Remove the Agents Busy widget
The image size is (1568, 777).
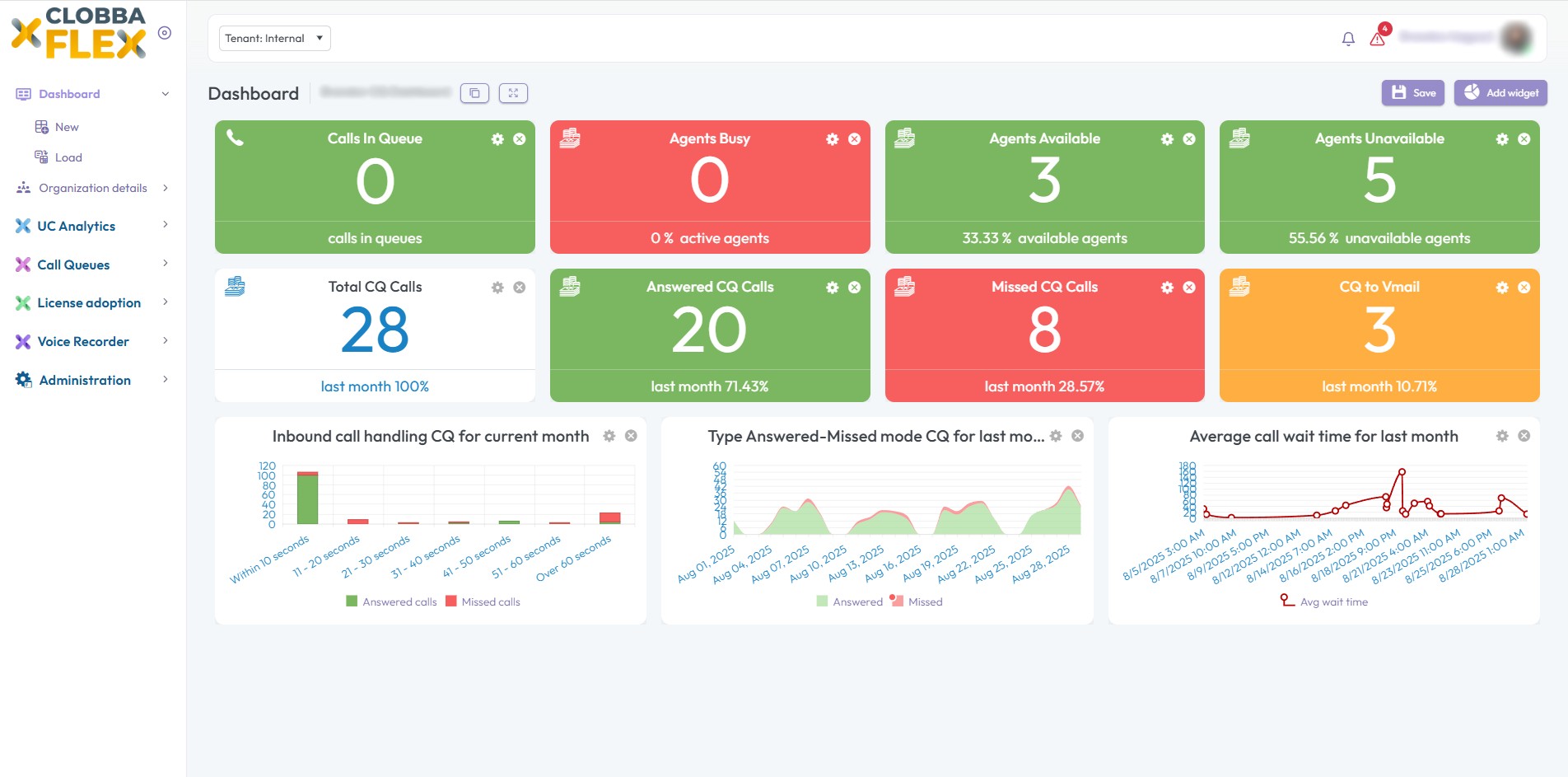click(x=854, y=139)
